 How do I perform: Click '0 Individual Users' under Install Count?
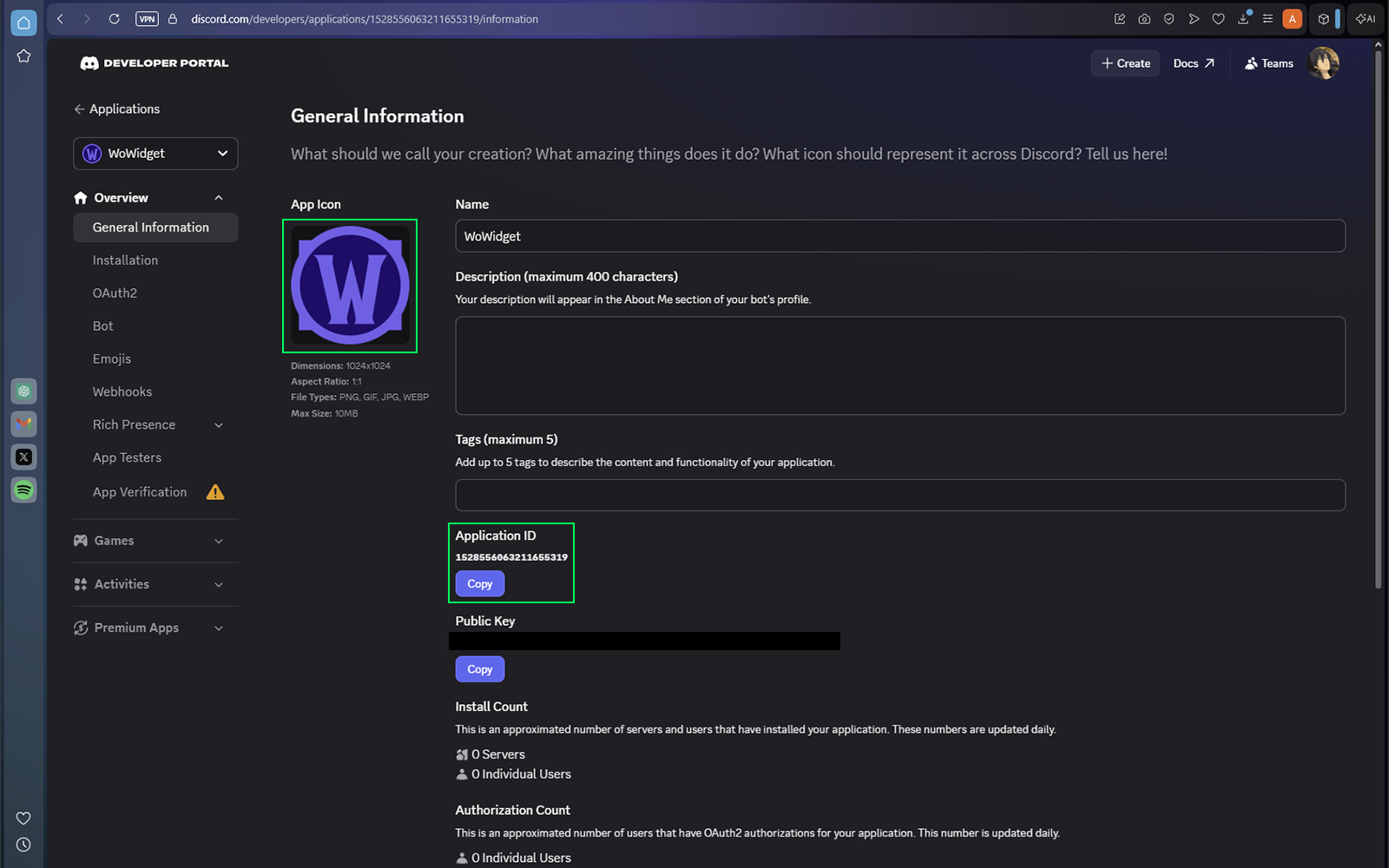pyautogui.click(x=513, y=774)
